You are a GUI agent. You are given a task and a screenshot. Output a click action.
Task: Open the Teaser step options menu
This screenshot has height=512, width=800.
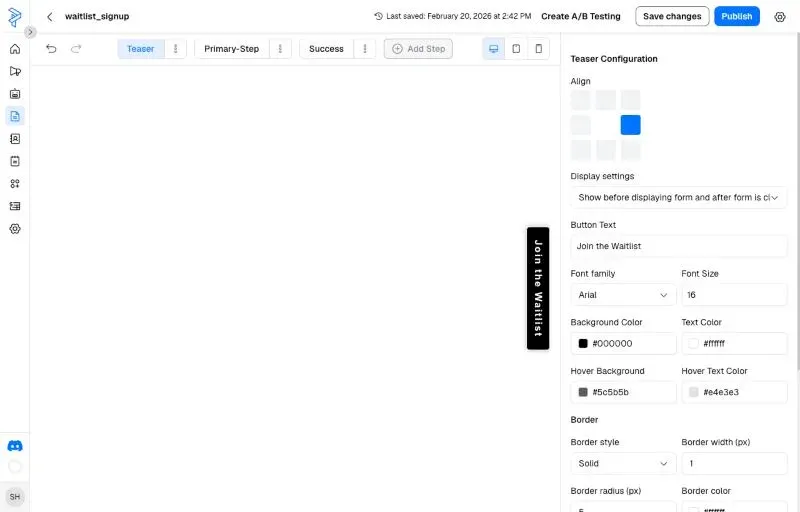pyautogui.click(x=176, y=49)
